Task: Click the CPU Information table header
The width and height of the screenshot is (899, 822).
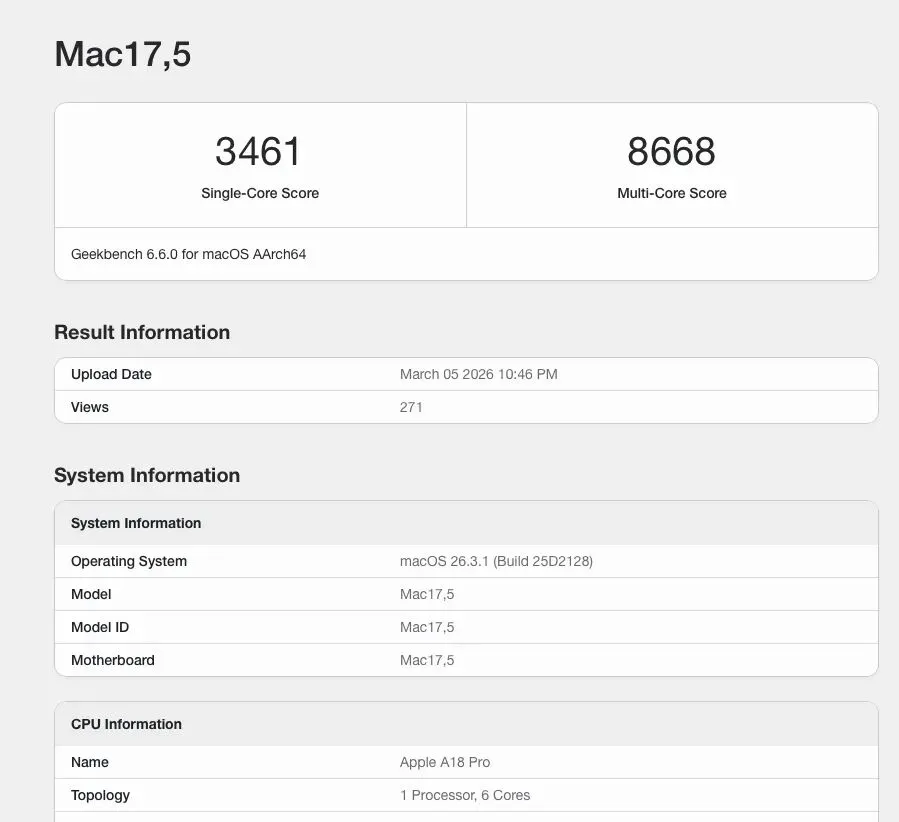Action: tap(466, 724)
